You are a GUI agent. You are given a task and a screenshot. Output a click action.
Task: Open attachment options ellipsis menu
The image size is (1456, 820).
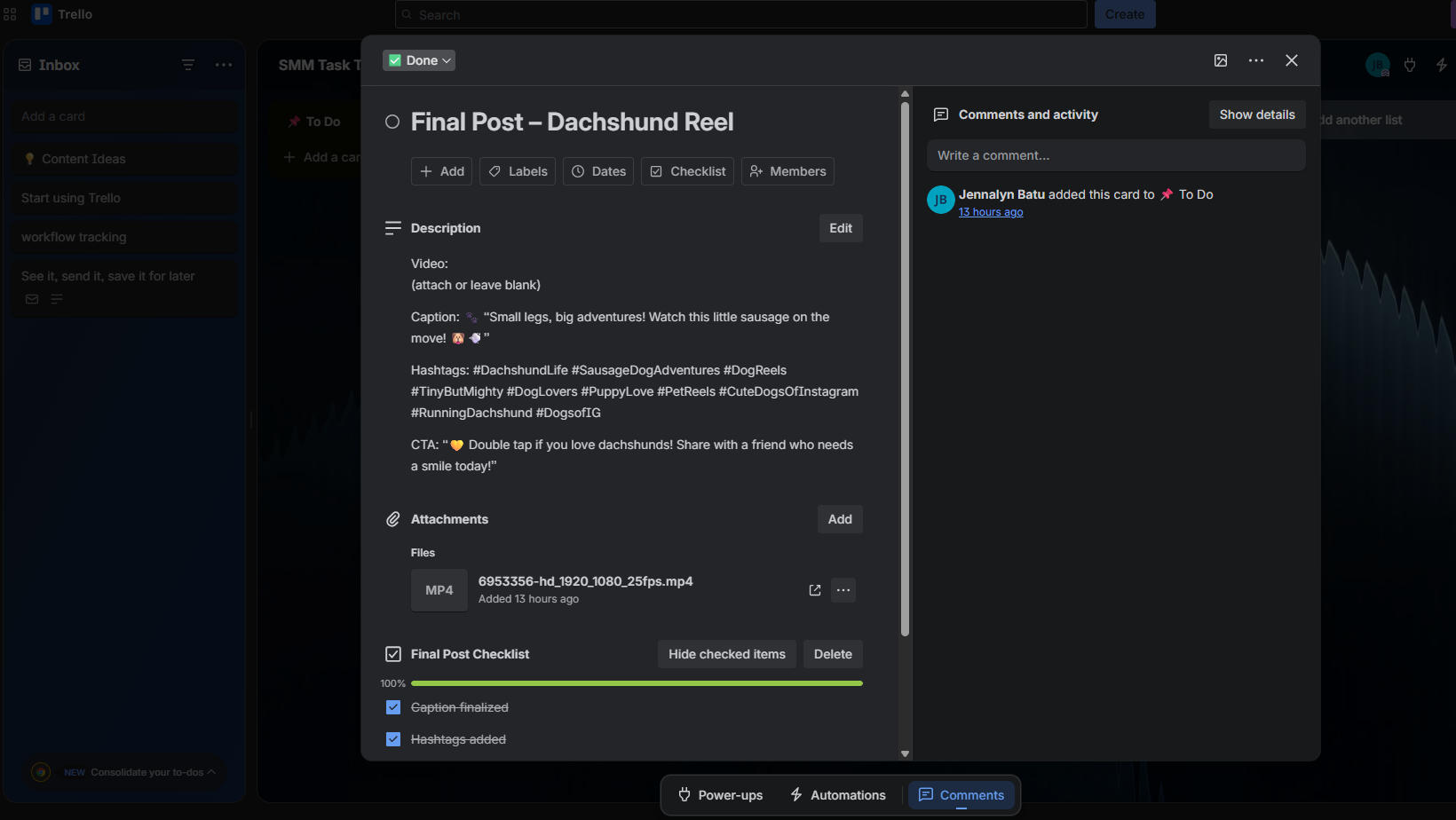pyautogui.click(x=843, y=590)
